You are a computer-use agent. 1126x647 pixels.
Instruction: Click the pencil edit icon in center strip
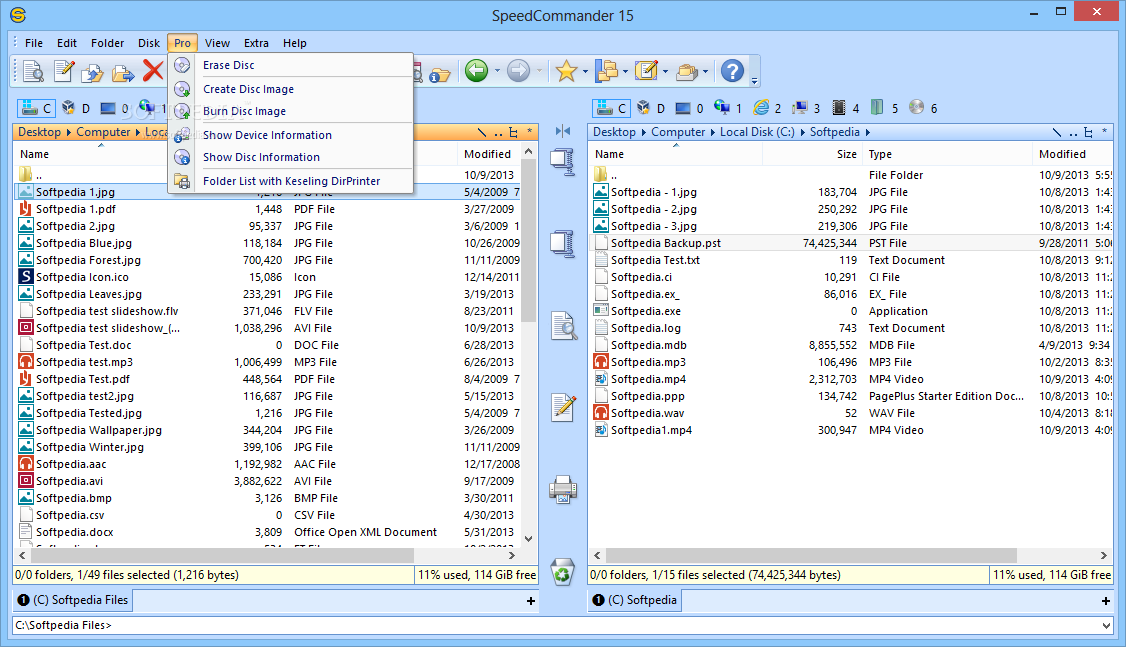pos(564,408)
